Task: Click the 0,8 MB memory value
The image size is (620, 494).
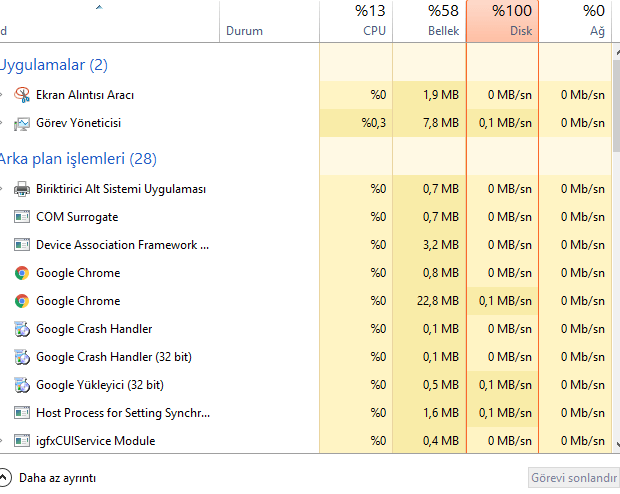Action: pyautogui.click(x=441, y=273)
